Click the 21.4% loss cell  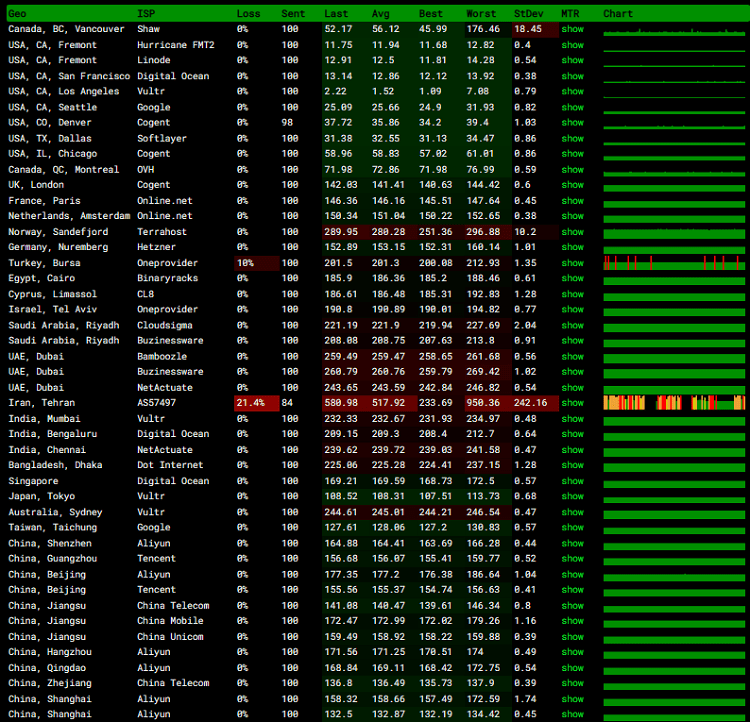[257, 403]
